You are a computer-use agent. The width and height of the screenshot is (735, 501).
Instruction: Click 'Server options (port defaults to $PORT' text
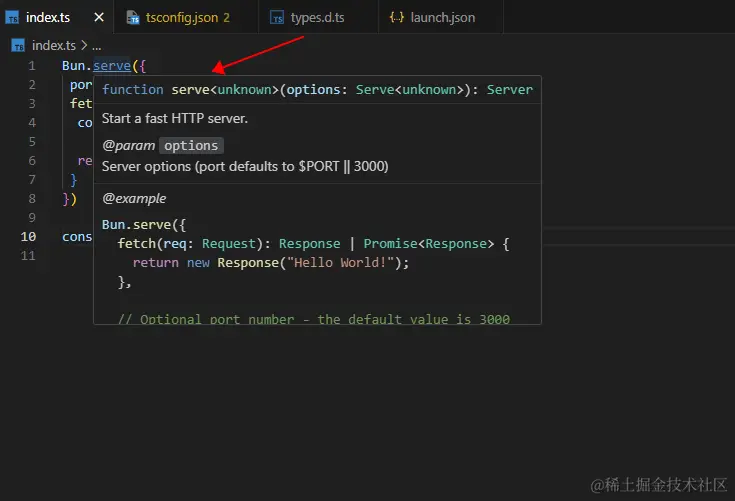click(220, 166)
